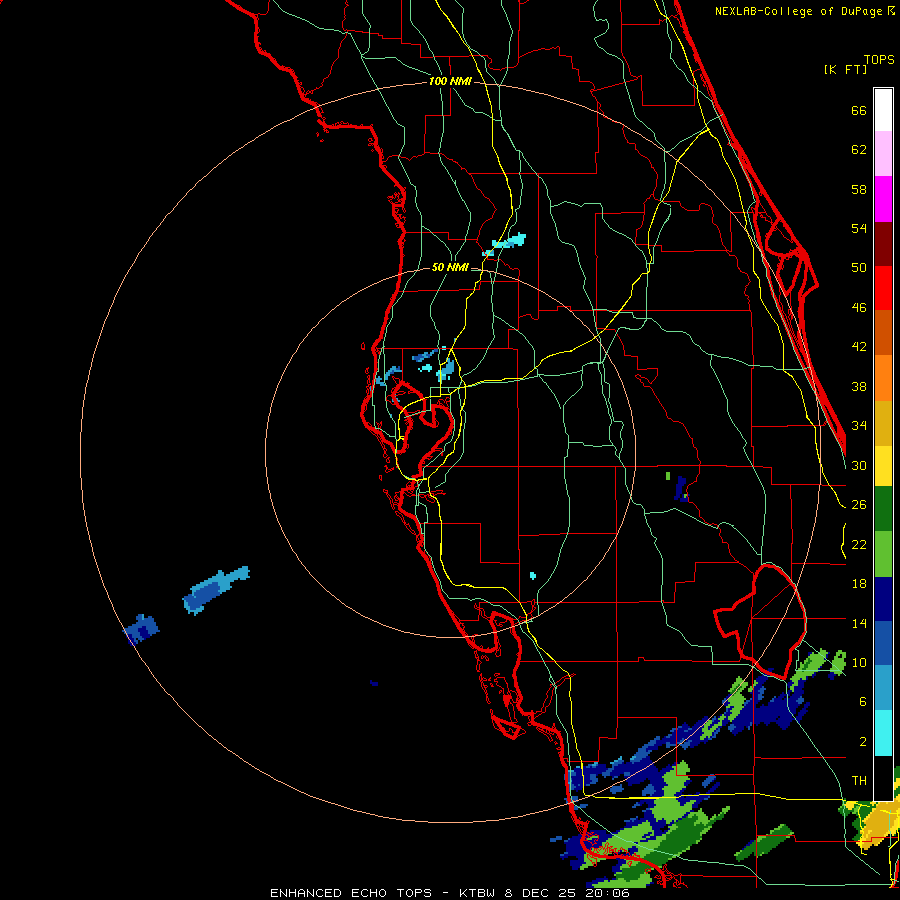Viewport: 900px width, 900px height.
Task: Click the legend value "6"
Action: [x=863, y=701]
